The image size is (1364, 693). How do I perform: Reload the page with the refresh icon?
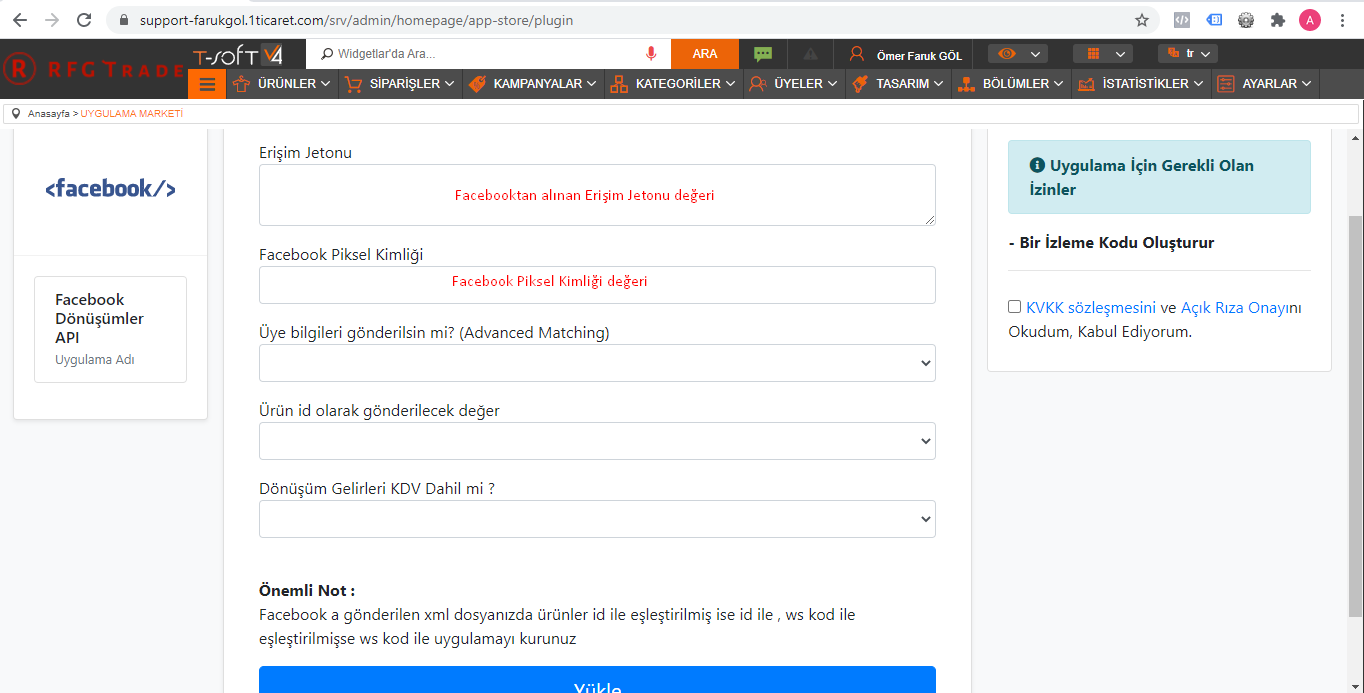[x=84, y=20]
